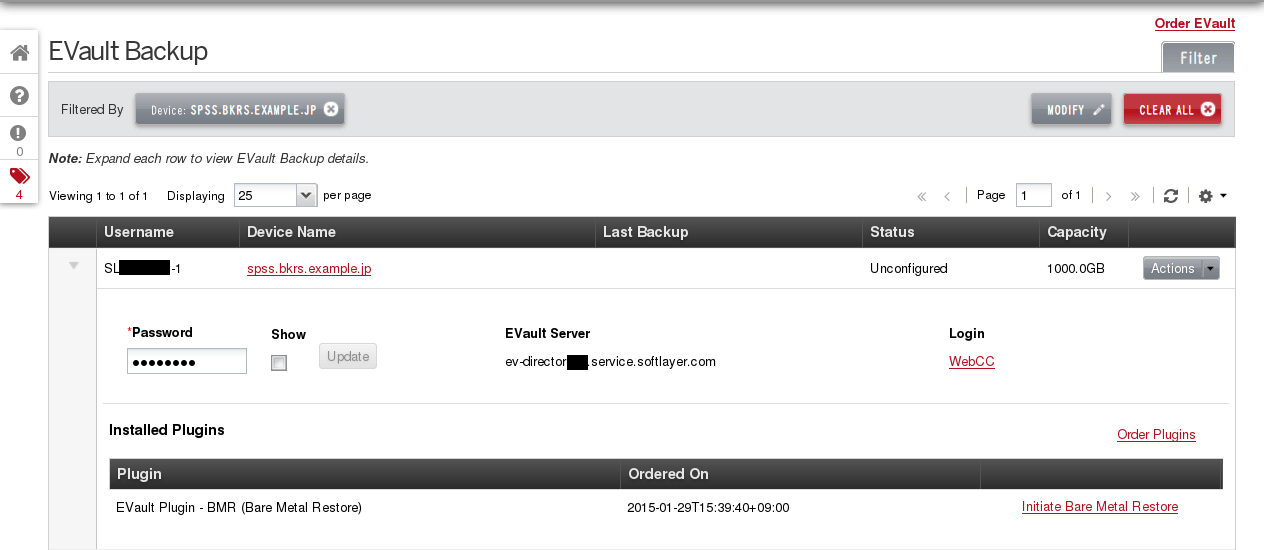Refresh the EVault Backup list

point(1171,196)
